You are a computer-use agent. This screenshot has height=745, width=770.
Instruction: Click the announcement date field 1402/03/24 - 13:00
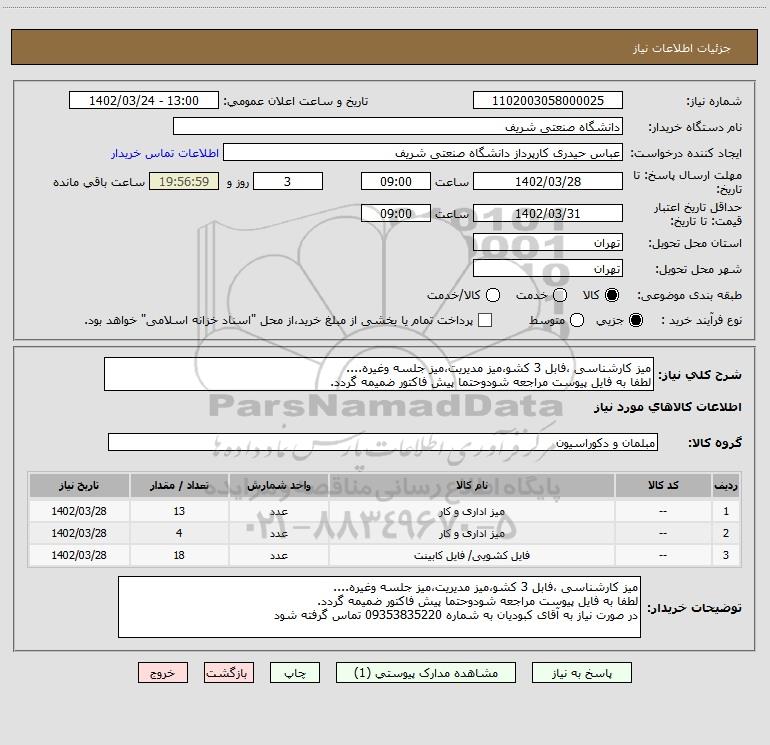coord(144,101)
